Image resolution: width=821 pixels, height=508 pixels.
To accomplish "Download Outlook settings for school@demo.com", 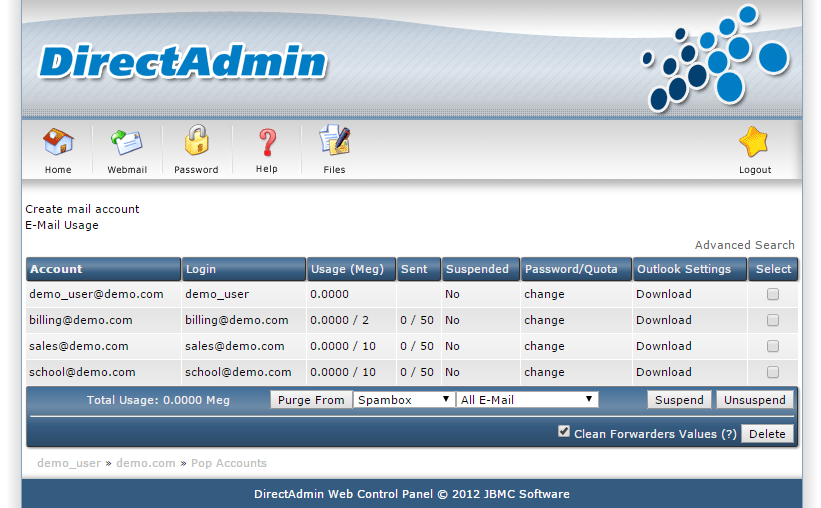I will [x=664, y=372].
